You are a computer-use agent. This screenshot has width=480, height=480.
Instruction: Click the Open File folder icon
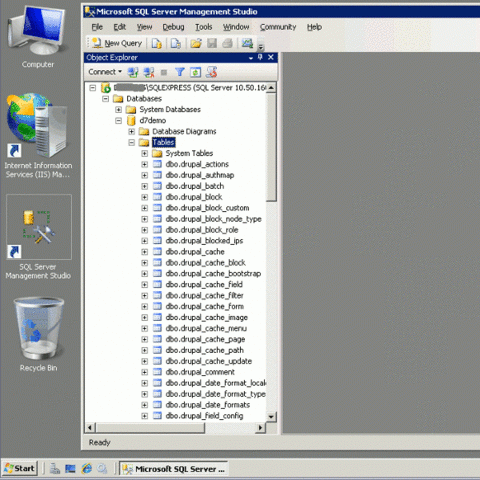(x=196, y=43)
